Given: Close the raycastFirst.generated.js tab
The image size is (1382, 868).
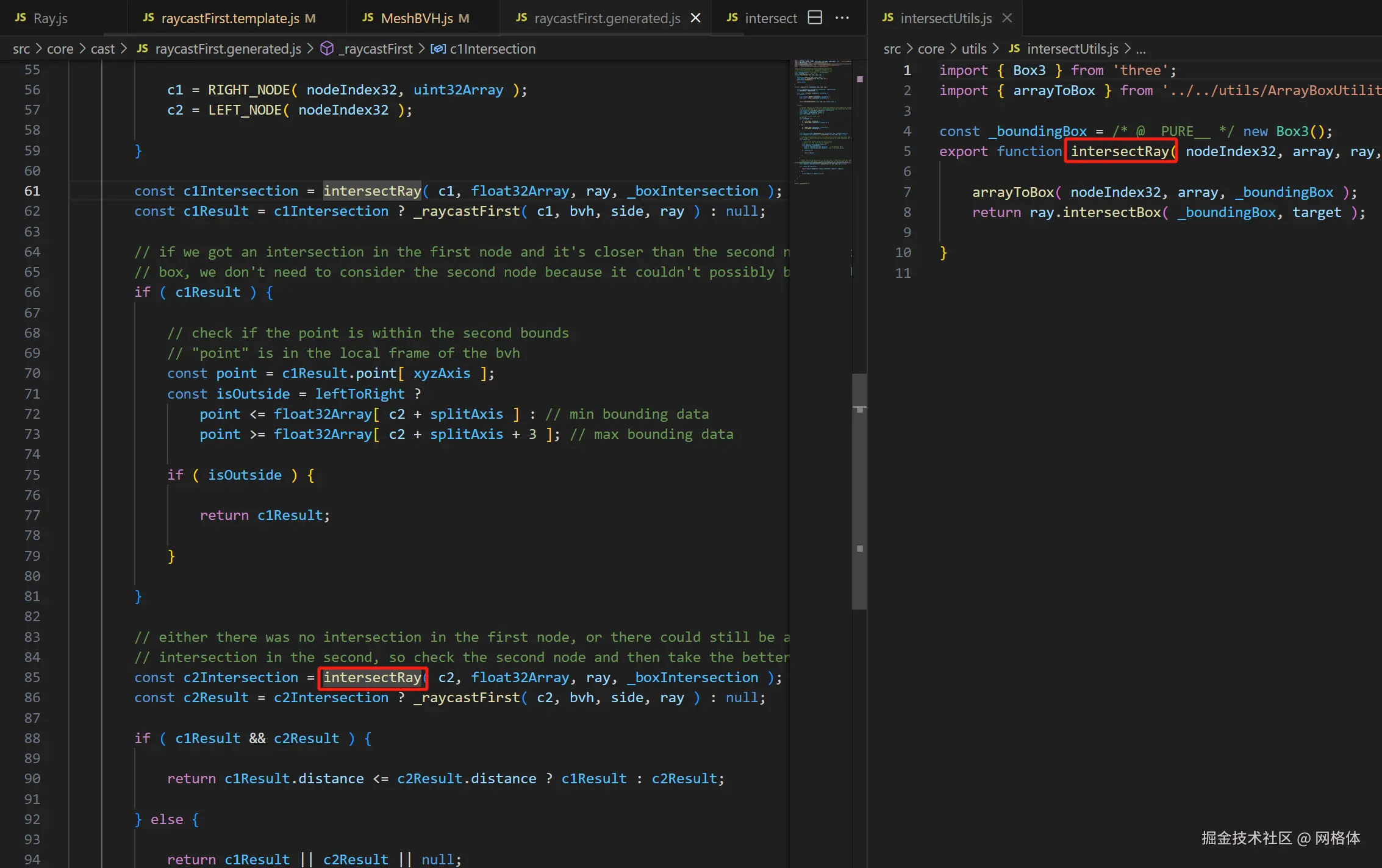Looking at the screenshot, I should point(695,18).
